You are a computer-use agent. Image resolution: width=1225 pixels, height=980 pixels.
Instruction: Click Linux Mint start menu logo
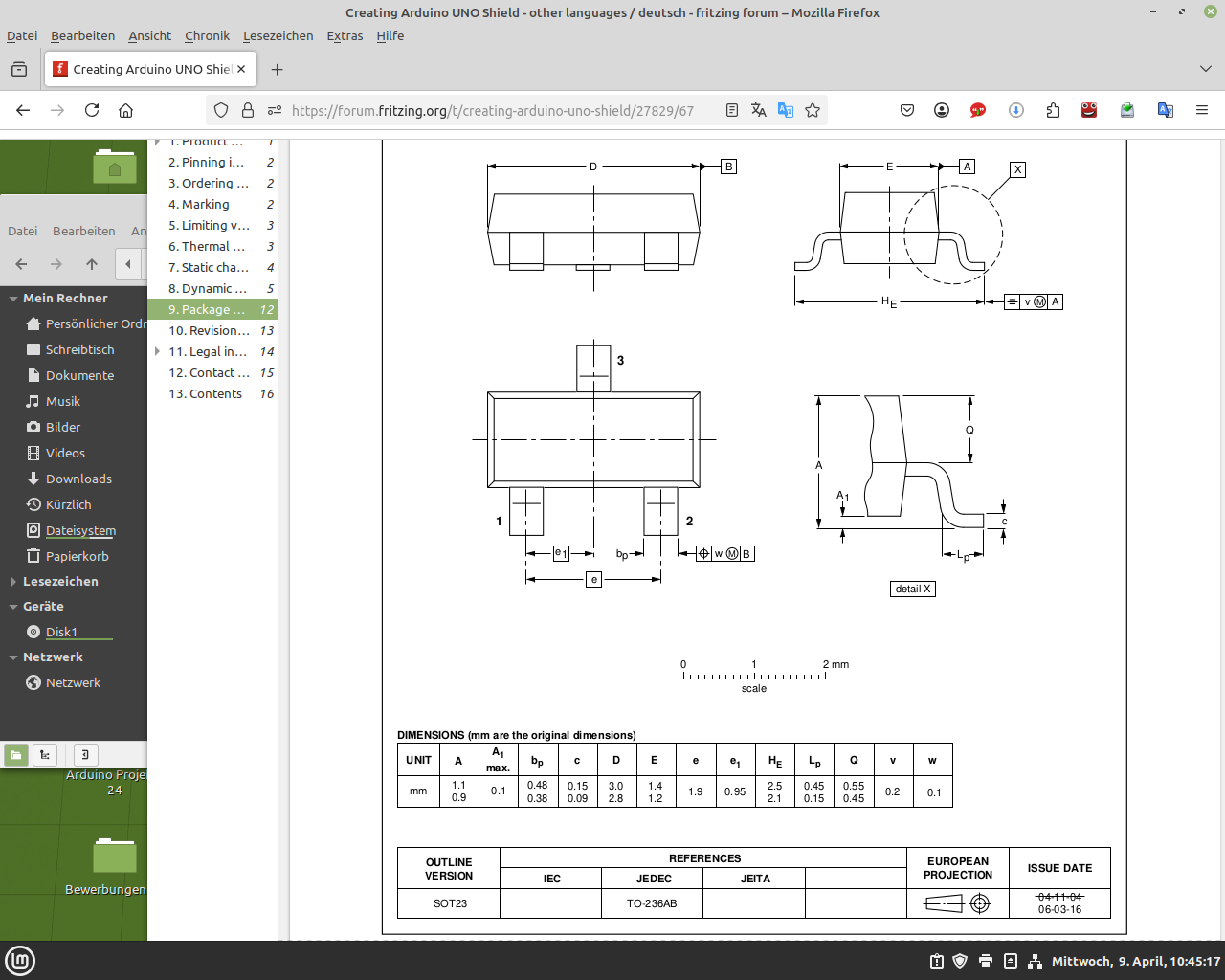click(x=20, y=961)
